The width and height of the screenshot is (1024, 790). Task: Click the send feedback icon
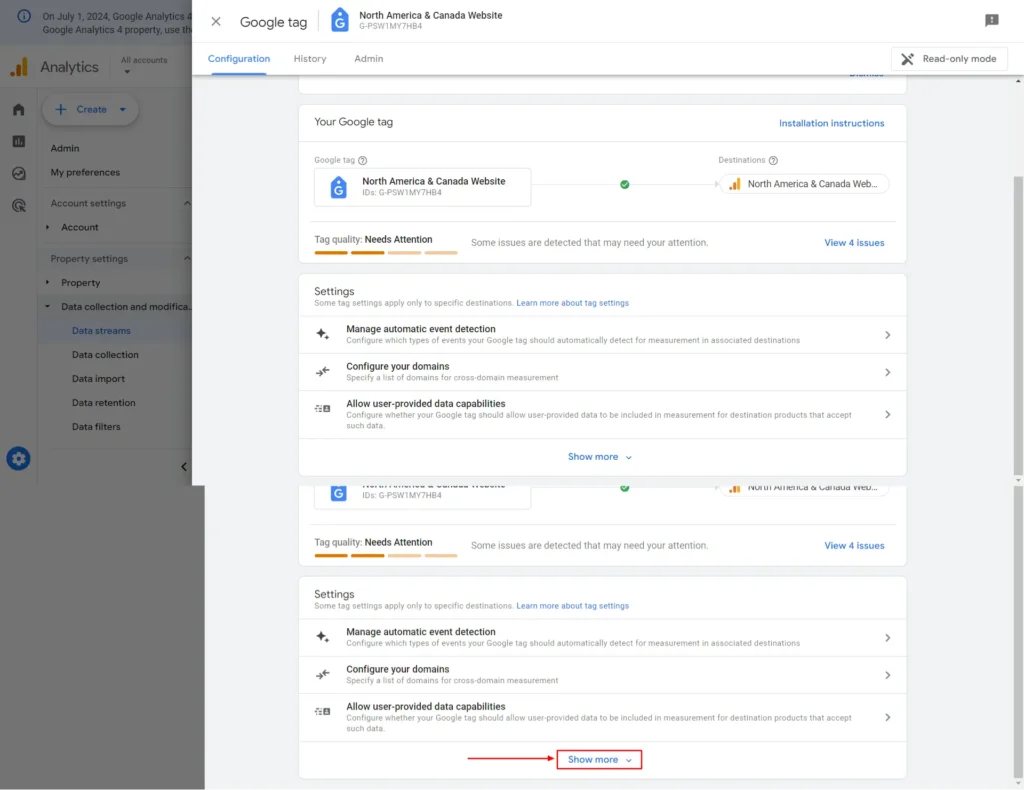pyautogui.click(x=991, y=21)
